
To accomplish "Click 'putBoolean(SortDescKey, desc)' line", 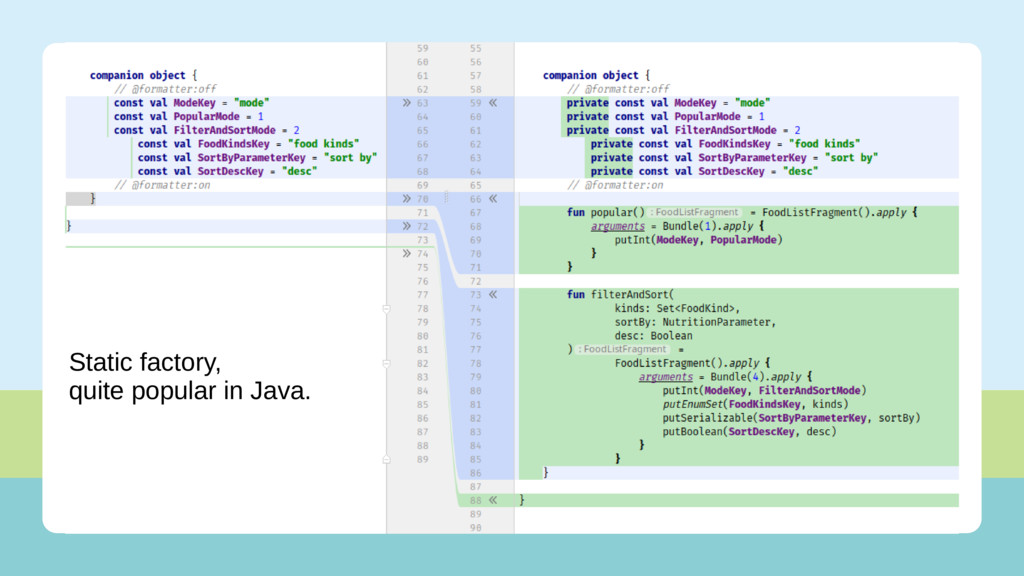I will (749, 432).
